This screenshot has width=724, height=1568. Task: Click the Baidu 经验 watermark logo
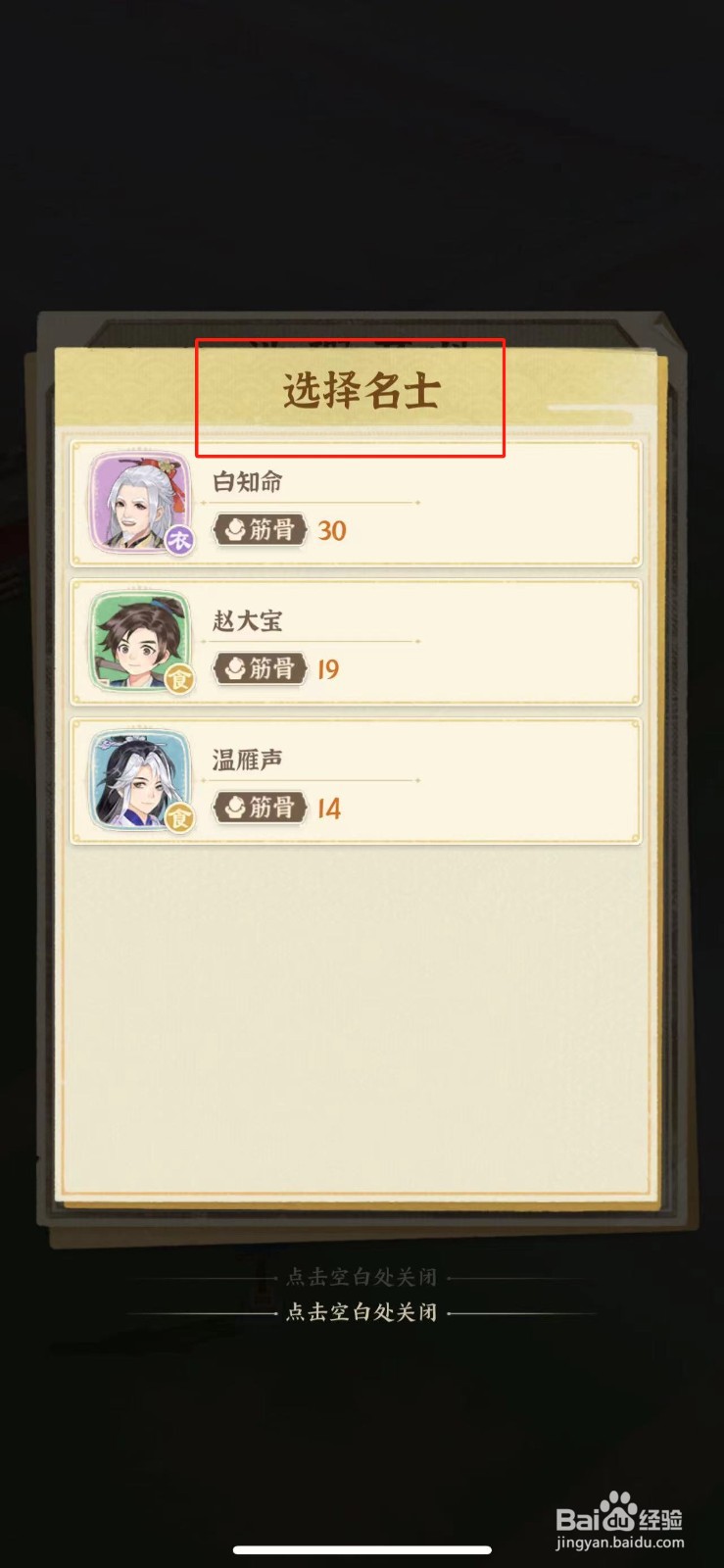click(619, 1521)
